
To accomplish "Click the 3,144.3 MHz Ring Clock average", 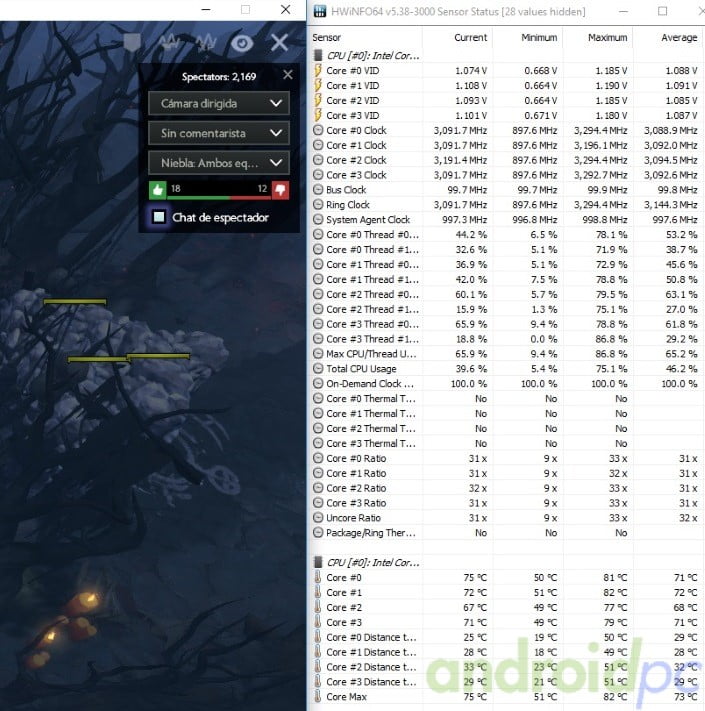I will coord(671,205).
